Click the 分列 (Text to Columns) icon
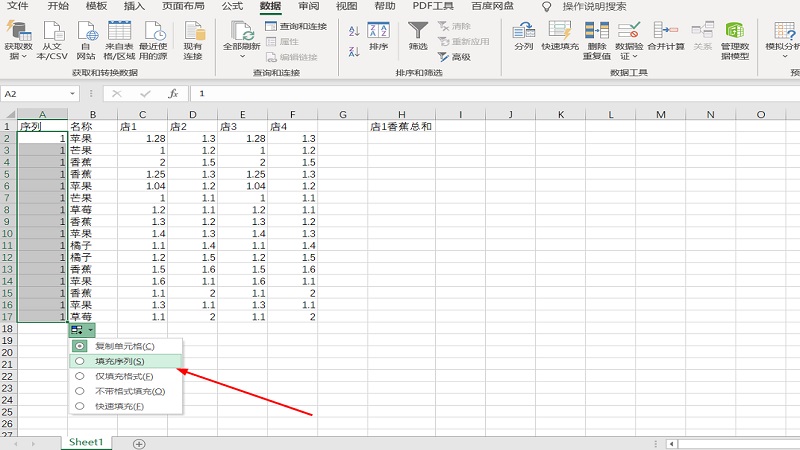The image size is (800, 450). tap(523, 35)
